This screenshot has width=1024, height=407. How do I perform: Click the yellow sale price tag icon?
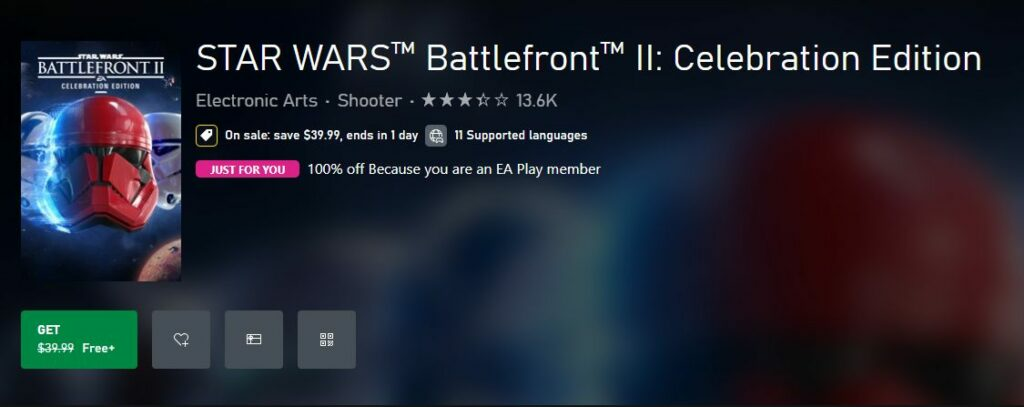click(x=206, y=135)
